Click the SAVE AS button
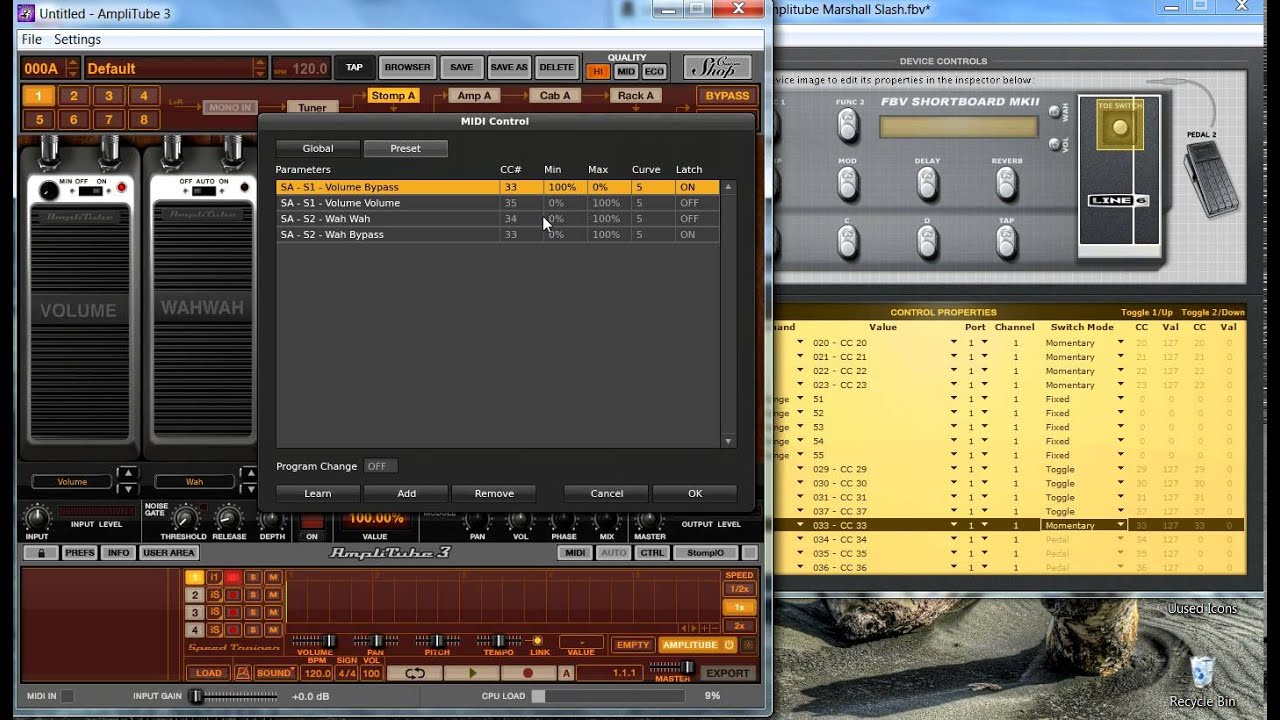 pyautogui.click(x=508, y=68)
